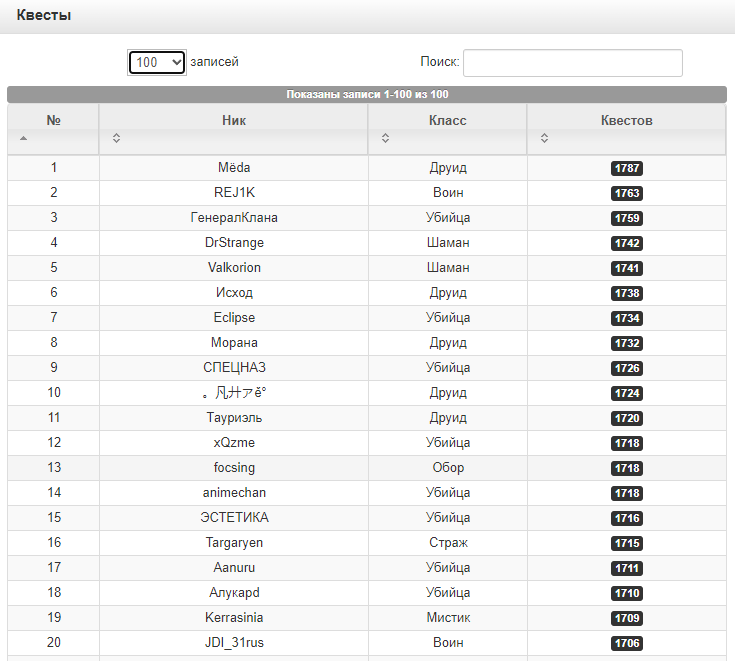Image resolution: width=735 pixels, height=661 pixels.
Task: Click the 1742 badge in DrStrange row
Action: [x=626, y=244]
